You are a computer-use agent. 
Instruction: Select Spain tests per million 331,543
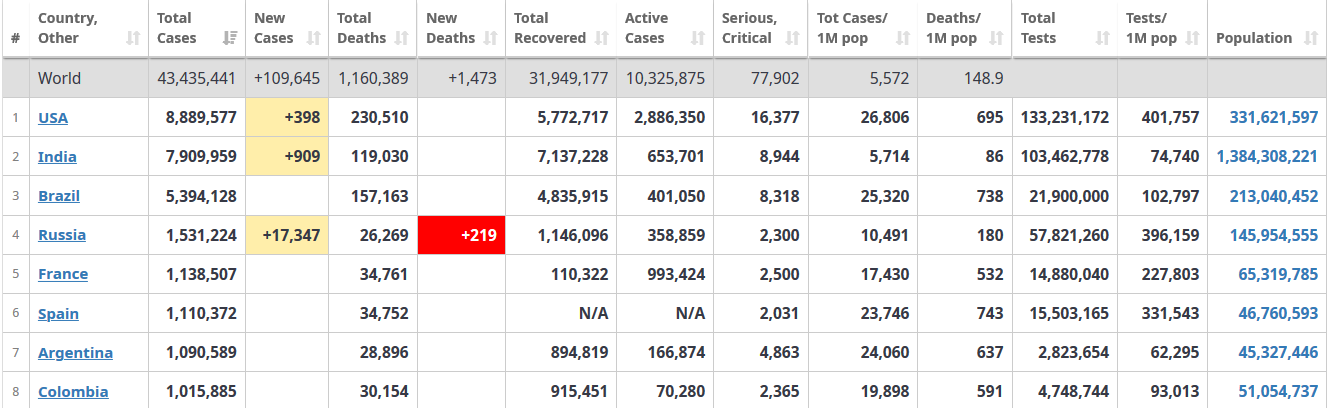point(1171,313)
